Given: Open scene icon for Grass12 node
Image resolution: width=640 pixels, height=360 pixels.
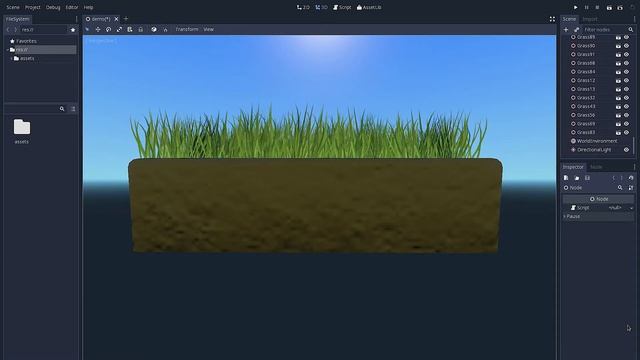Looking at the screenshot, I should point(618,80).
